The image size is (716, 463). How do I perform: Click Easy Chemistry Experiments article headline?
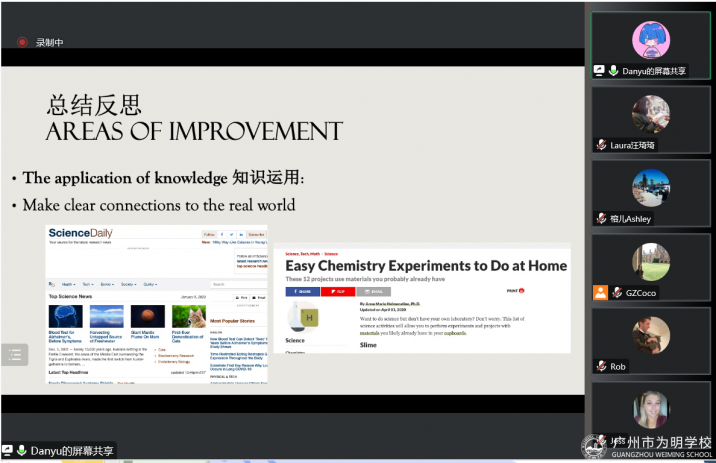426,266
